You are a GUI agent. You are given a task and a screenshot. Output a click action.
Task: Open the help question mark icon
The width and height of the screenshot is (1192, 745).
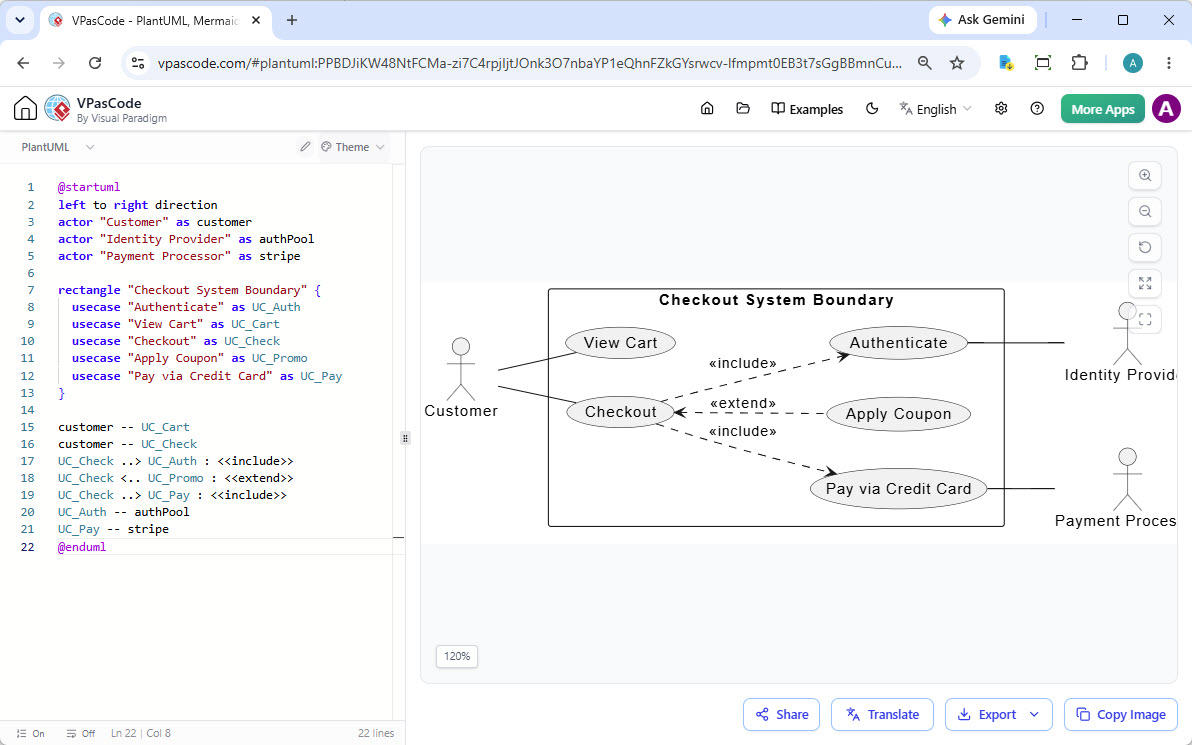(x=1037, y=109)
